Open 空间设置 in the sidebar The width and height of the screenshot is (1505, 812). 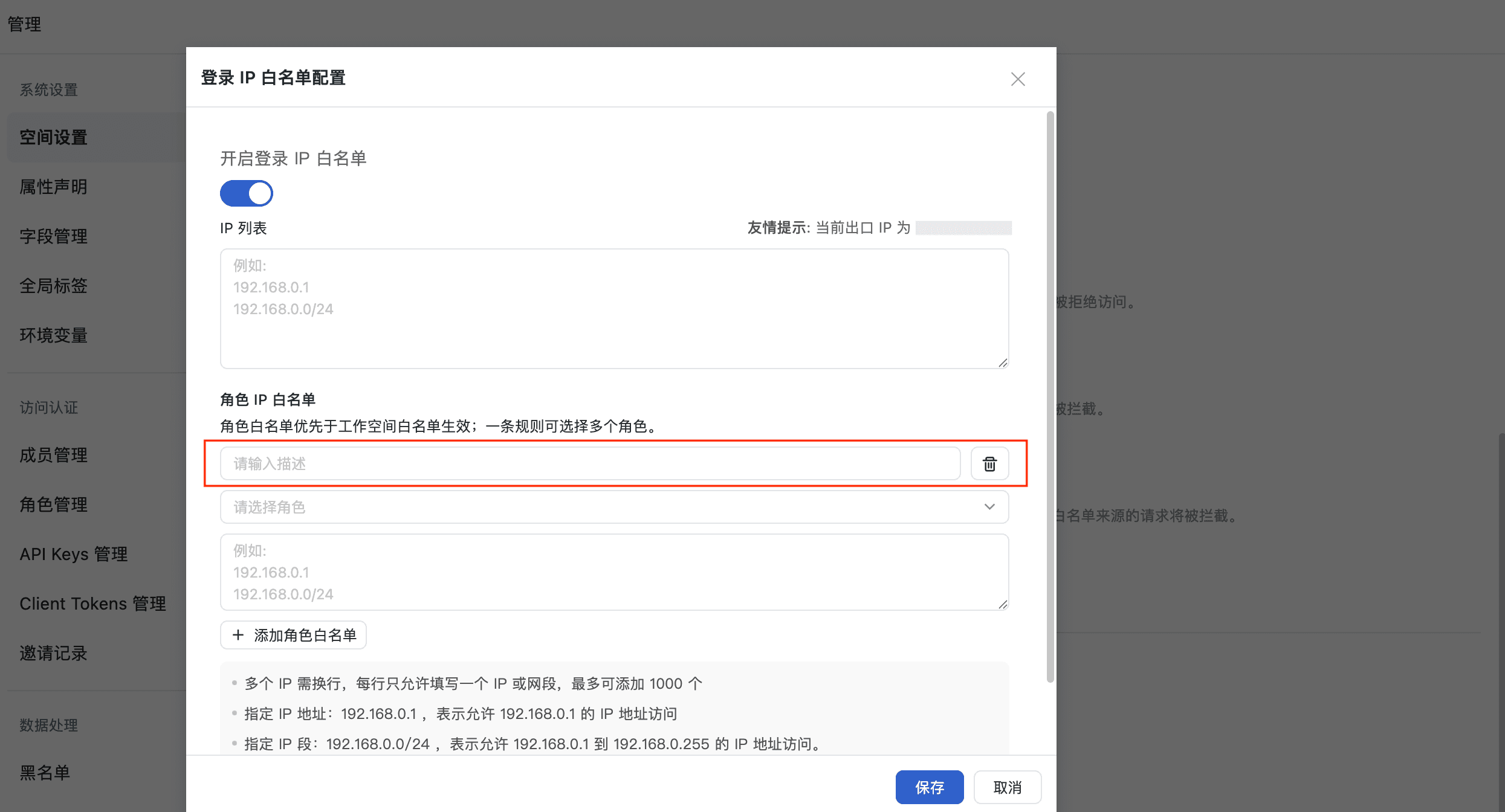pos(53,138)
